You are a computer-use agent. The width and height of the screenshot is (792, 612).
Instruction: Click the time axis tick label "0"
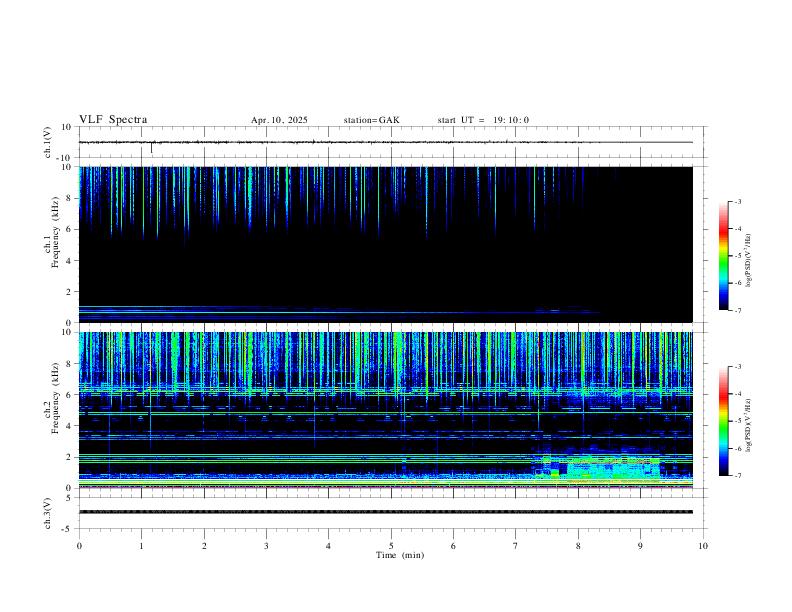pos(79,546)
